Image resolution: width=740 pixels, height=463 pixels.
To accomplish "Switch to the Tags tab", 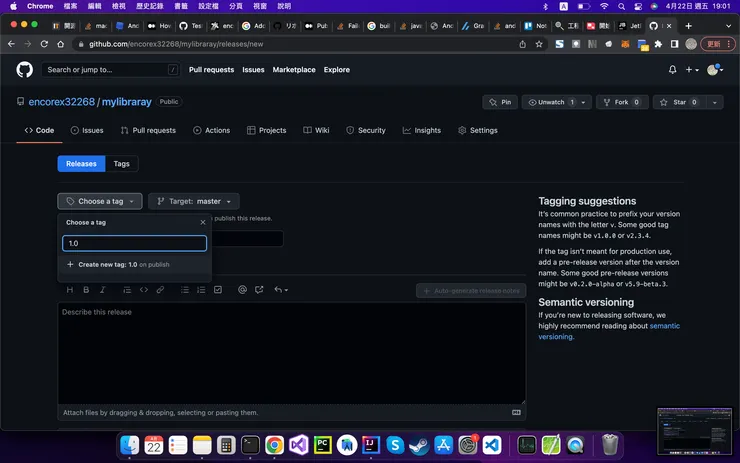I will click(121, 163).
